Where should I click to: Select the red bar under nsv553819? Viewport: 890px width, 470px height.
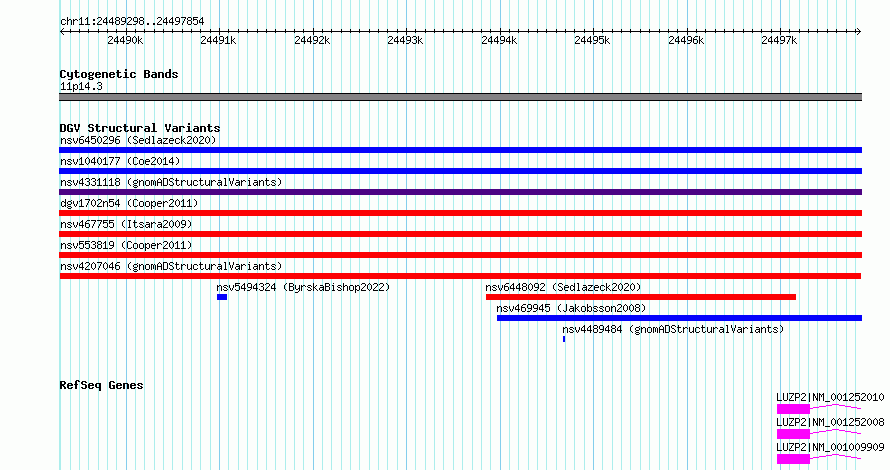pos(460,255)
